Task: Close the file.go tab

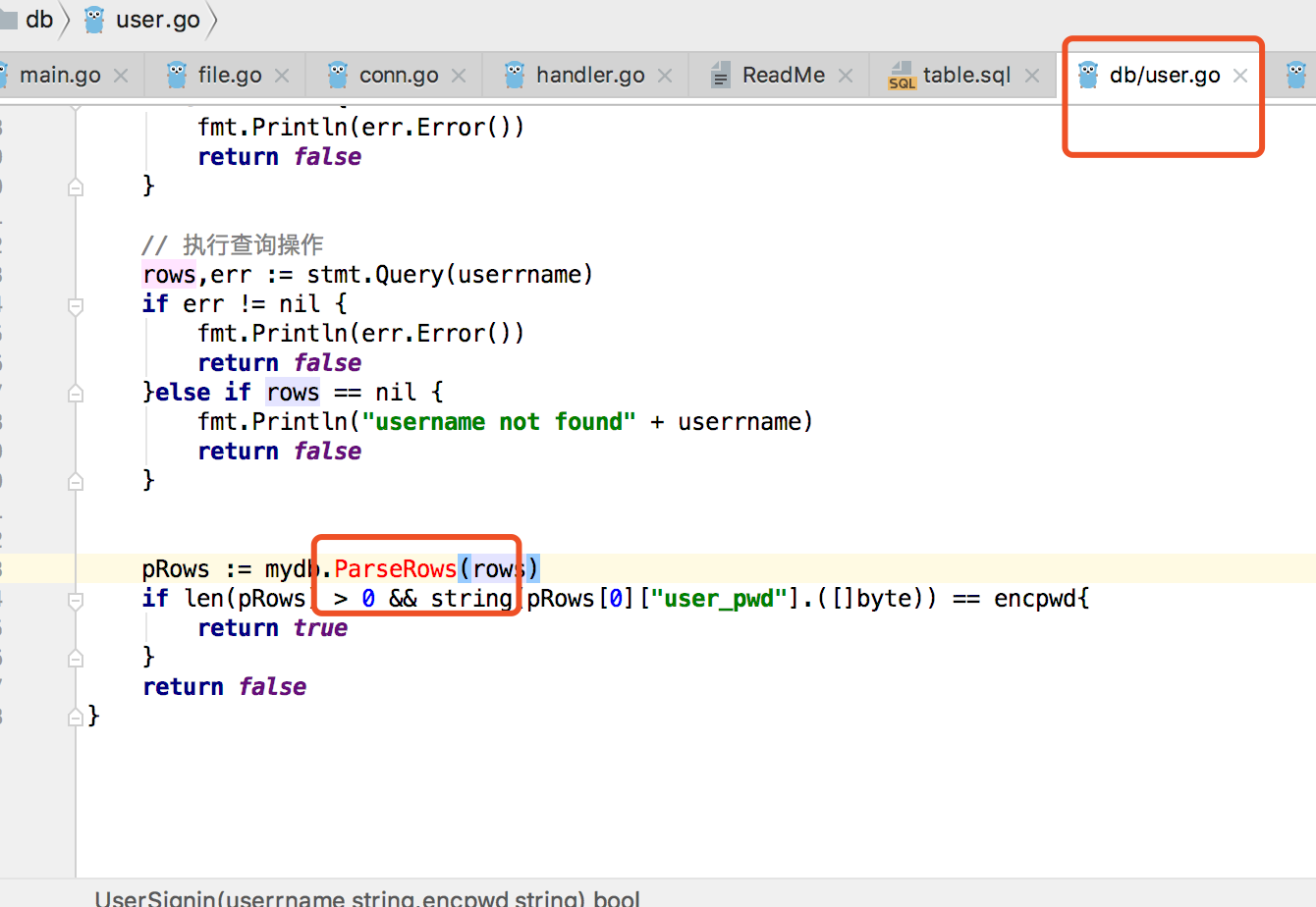Action: 282,76
